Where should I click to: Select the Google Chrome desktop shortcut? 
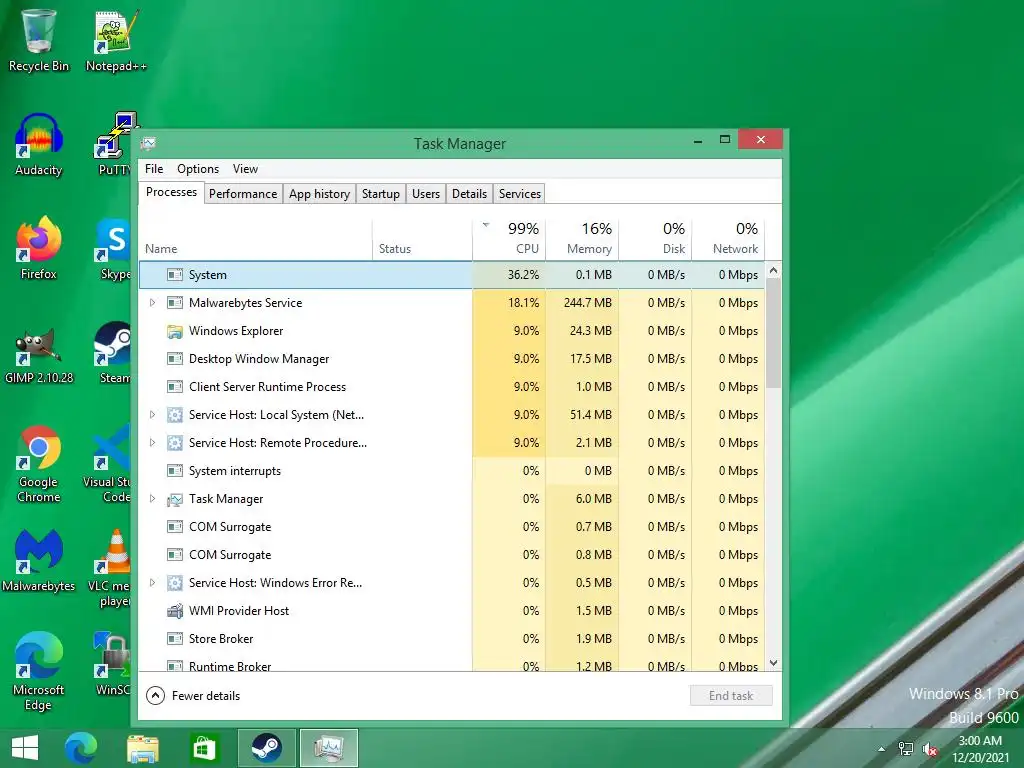[x=38, y=464]
